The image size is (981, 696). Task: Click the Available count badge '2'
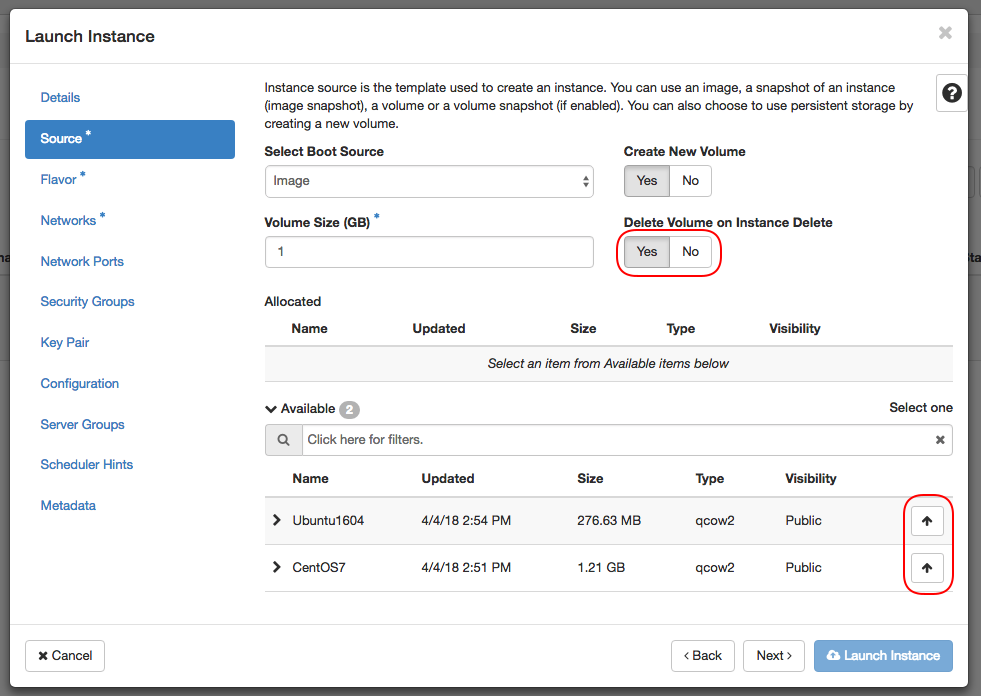click(x=349, y=410)
